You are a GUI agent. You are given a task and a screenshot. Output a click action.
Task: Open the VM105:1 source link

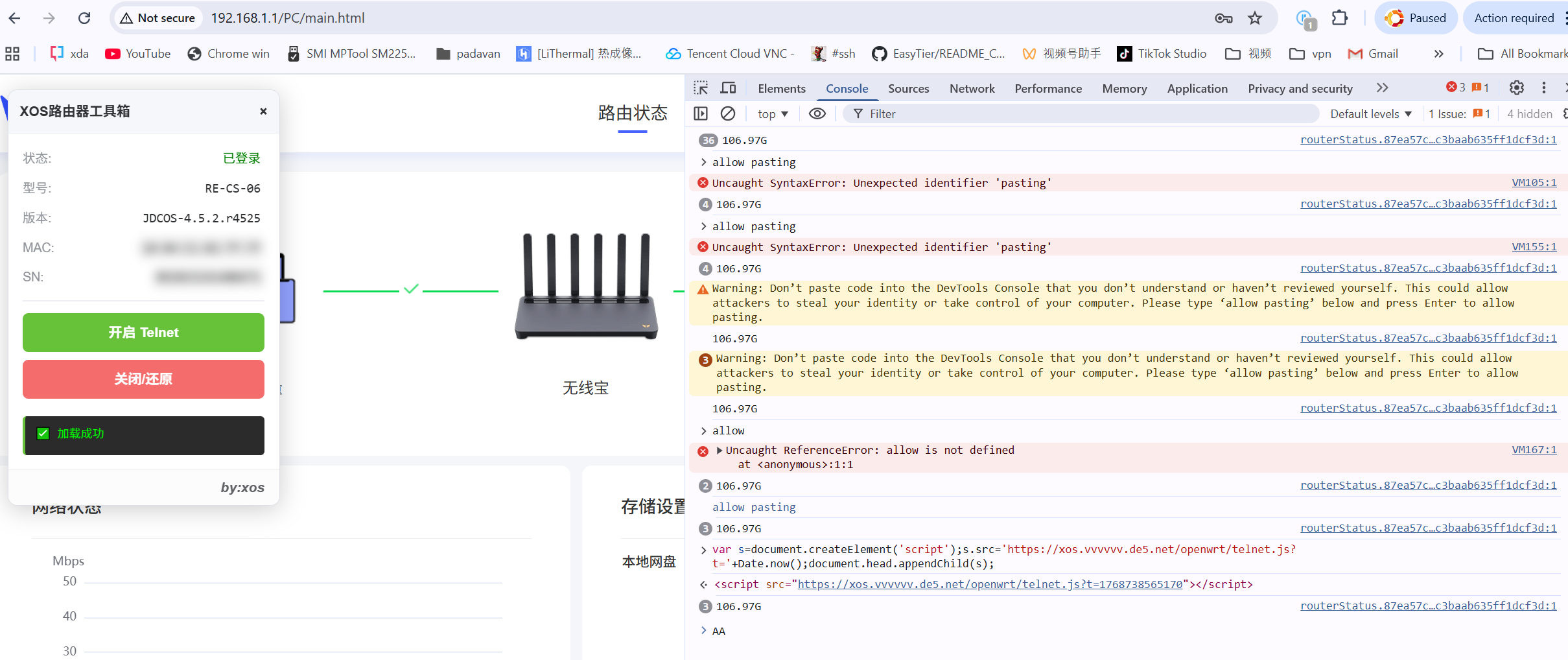pos(1534,183)
